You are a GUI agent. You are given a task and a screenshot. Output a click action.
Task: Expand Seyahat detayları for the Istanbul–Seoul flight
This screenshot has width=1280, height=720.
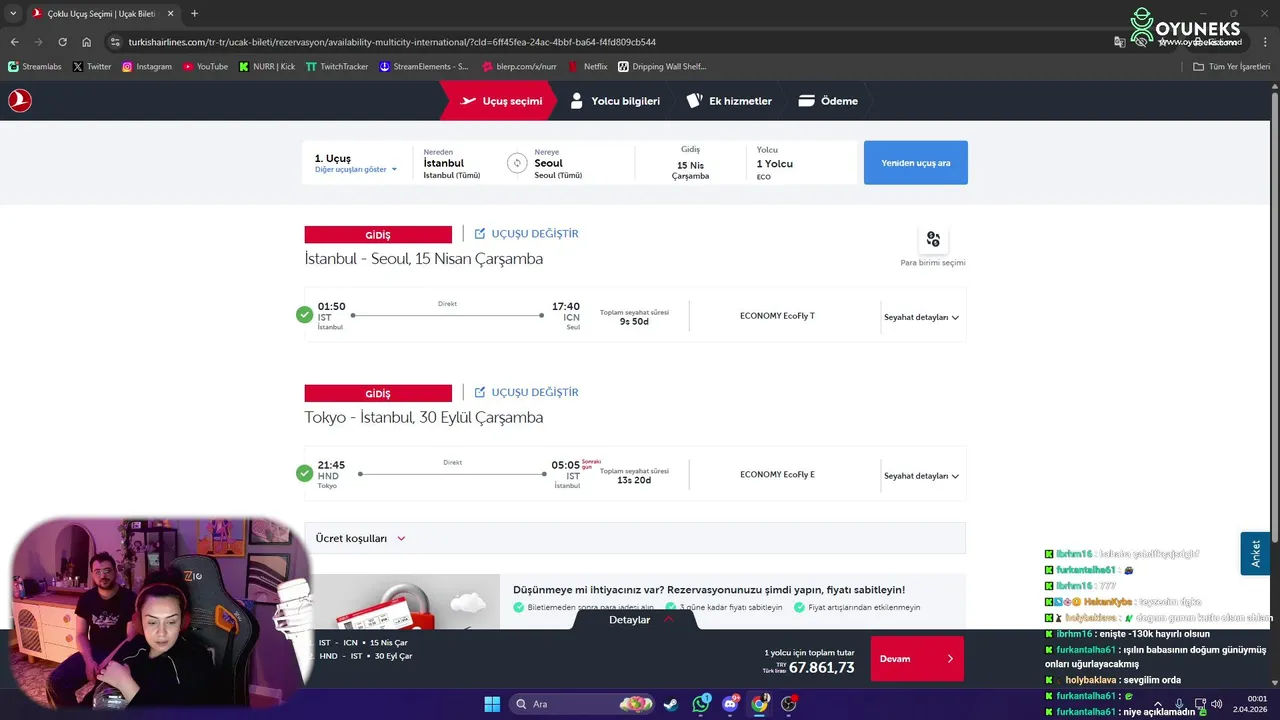point(921,317)
